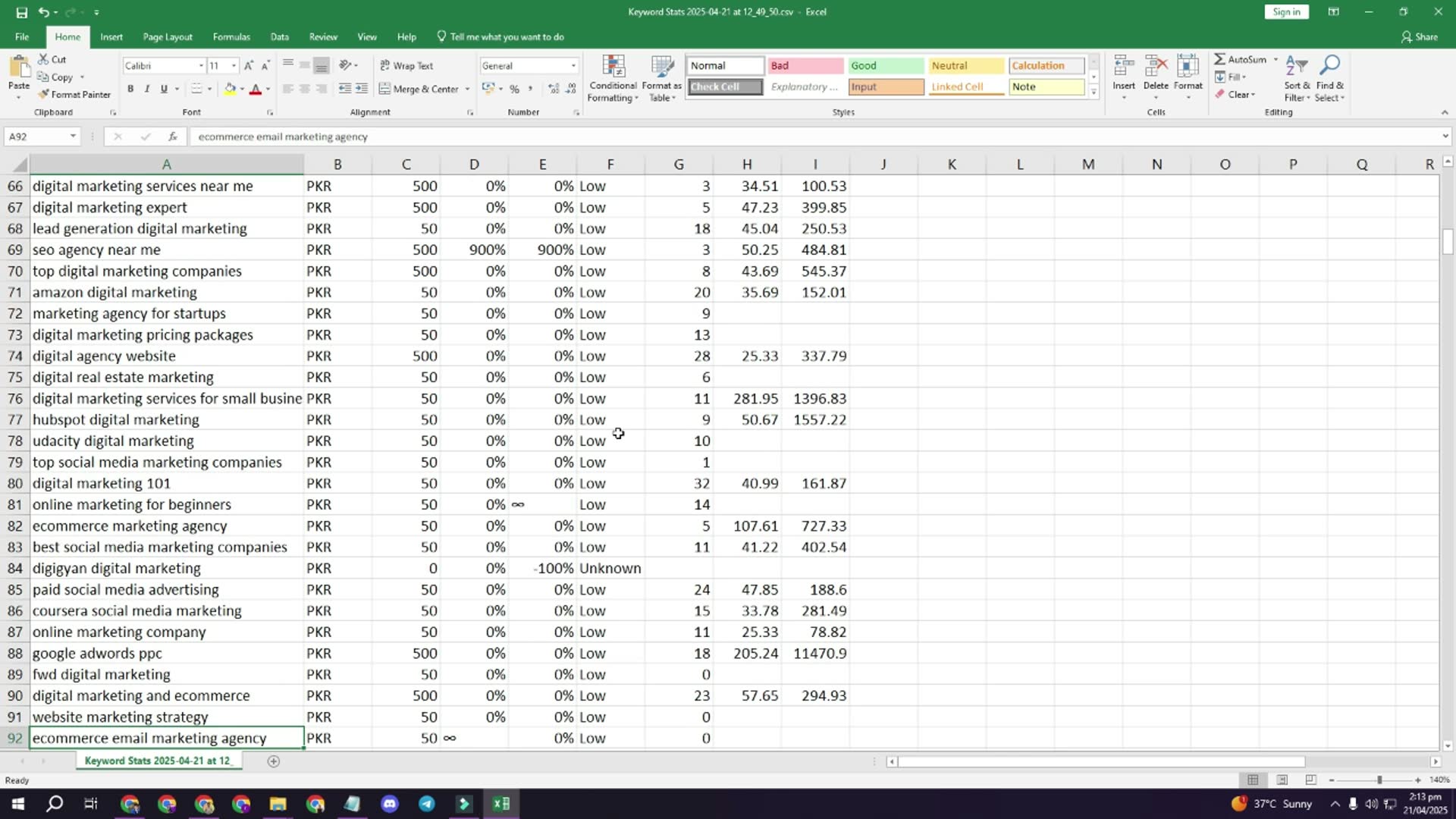Apply the Good cell style
Viewport: 1456px width, 819px height.
885,65
